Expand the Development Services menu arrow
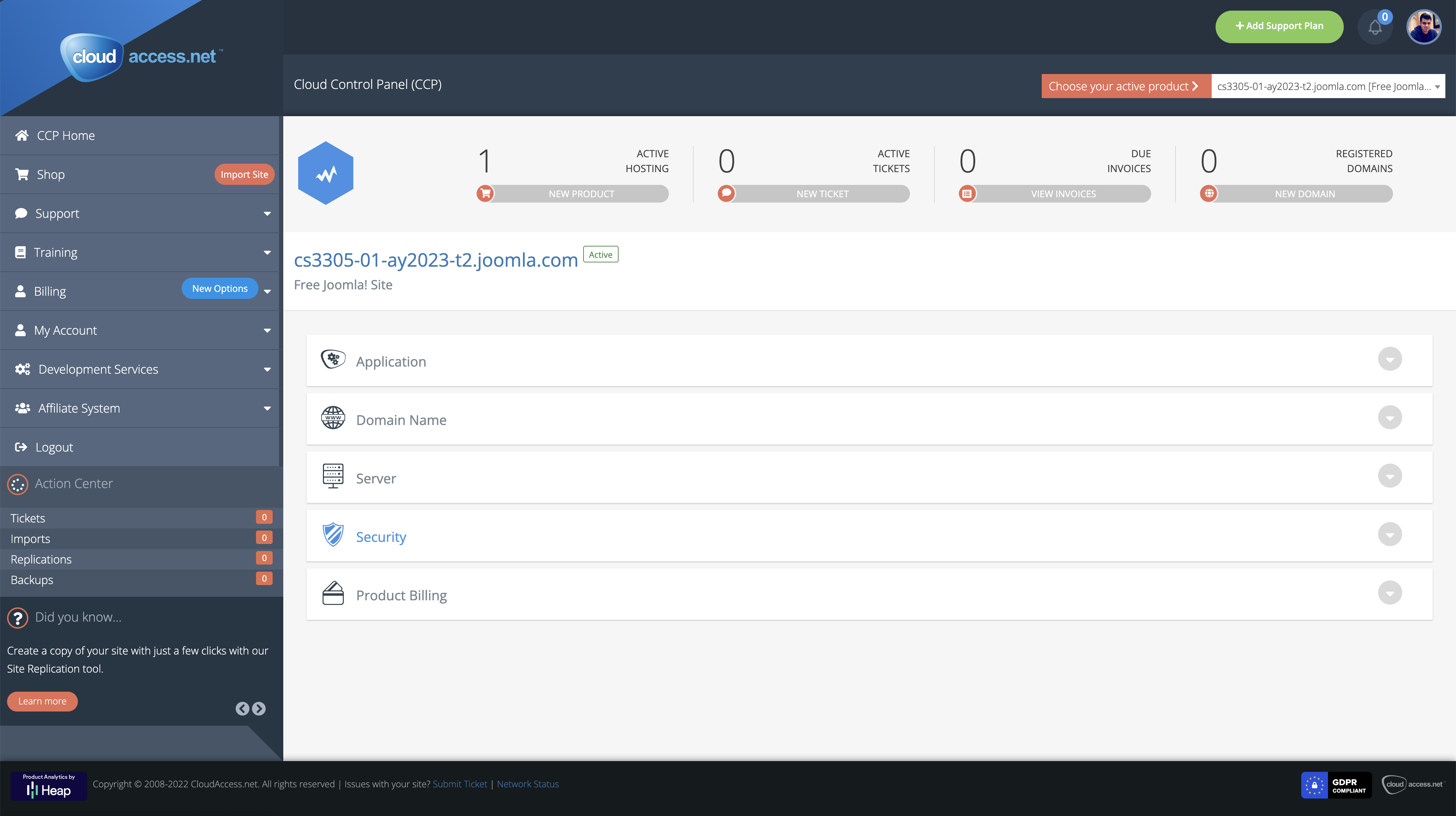The image size is (1456, 816). point(267,370)
